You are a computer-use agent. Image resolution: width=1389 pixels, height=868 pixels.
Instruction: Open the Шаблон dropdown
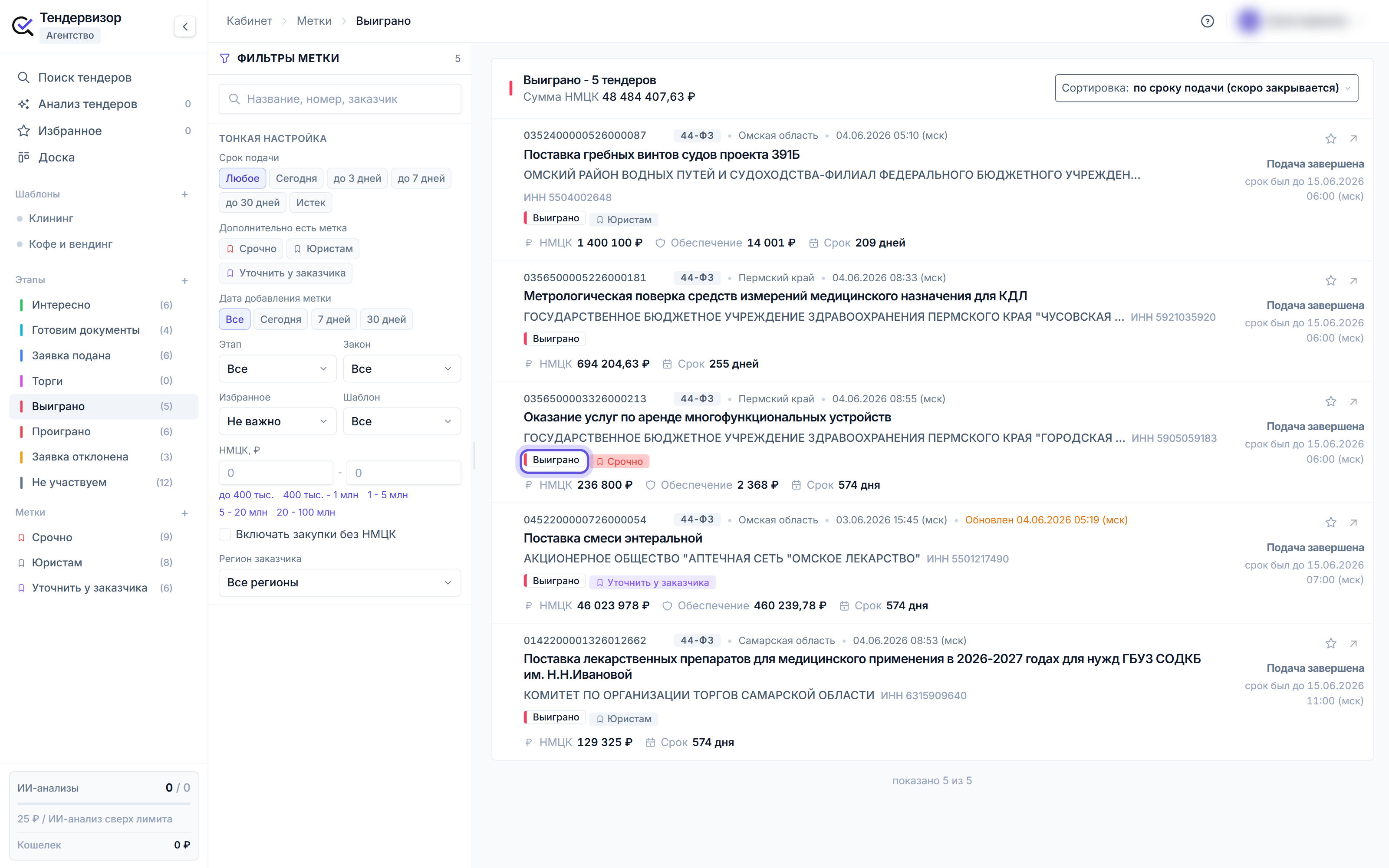click(x=402, y=421)
